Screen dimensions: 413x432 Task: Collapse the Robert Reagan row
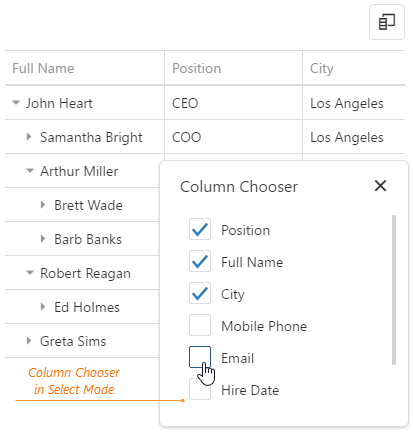(x=30, y=273)
